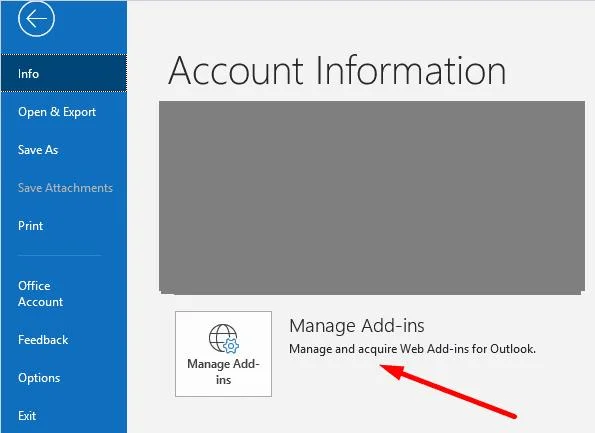The width and height of the screenshot is (595, 433).
Task: Click the Manage Add-ins tile button
Action: [x=224, y=354]
